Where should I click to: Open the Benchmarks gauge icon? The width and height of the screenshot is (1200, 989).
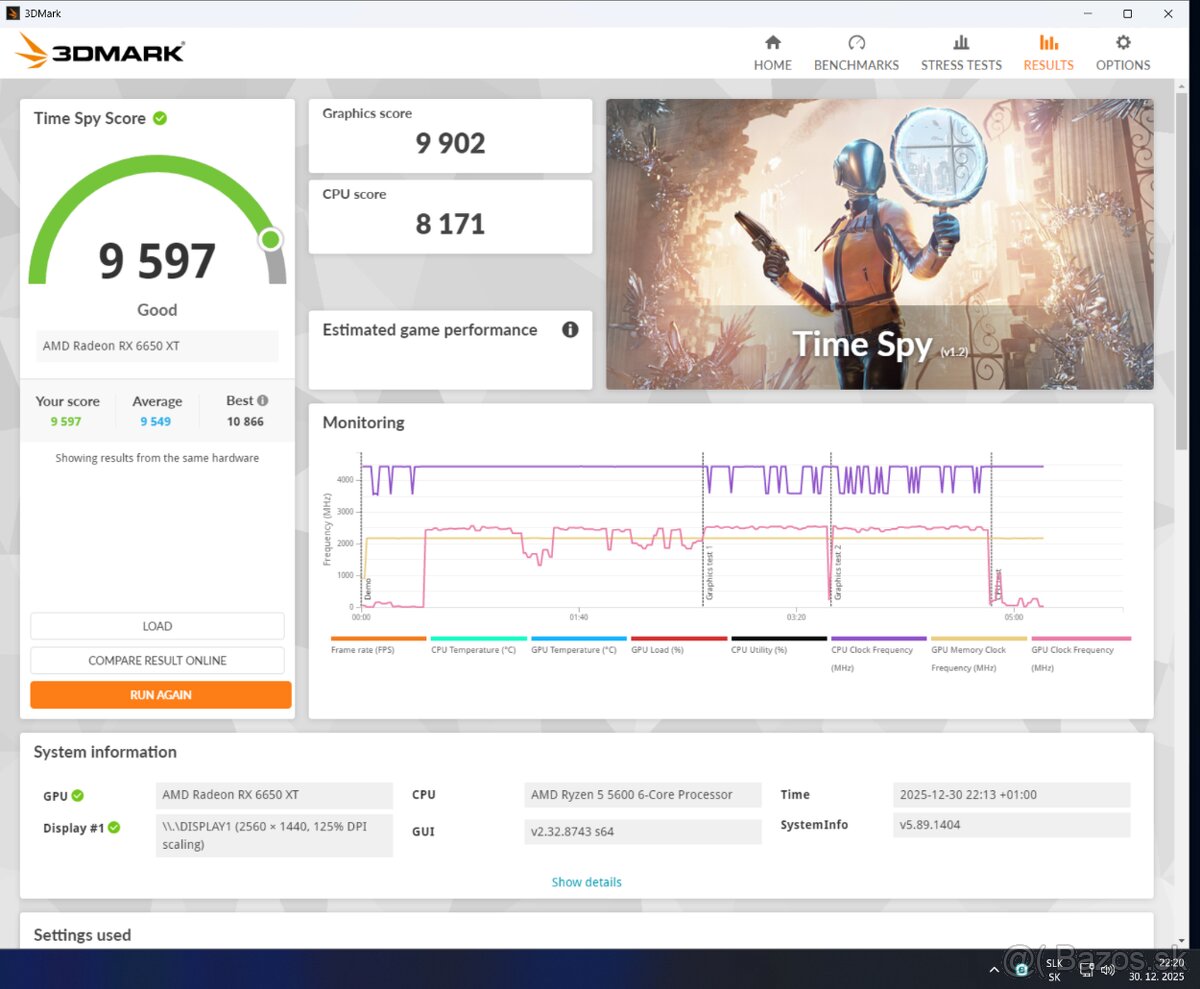(x=856, y=43)
